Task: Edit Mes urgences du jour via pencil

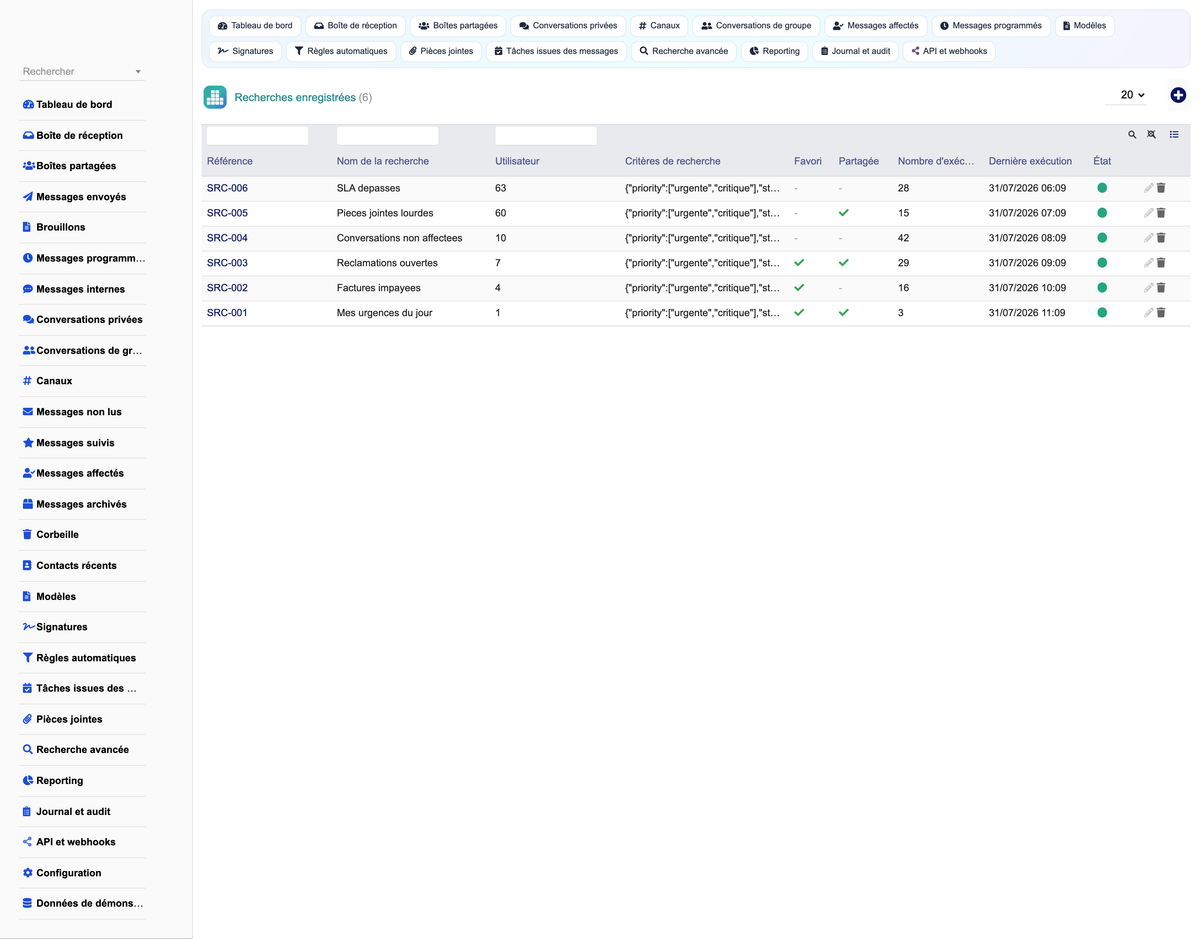Action: pos(1149,313)
